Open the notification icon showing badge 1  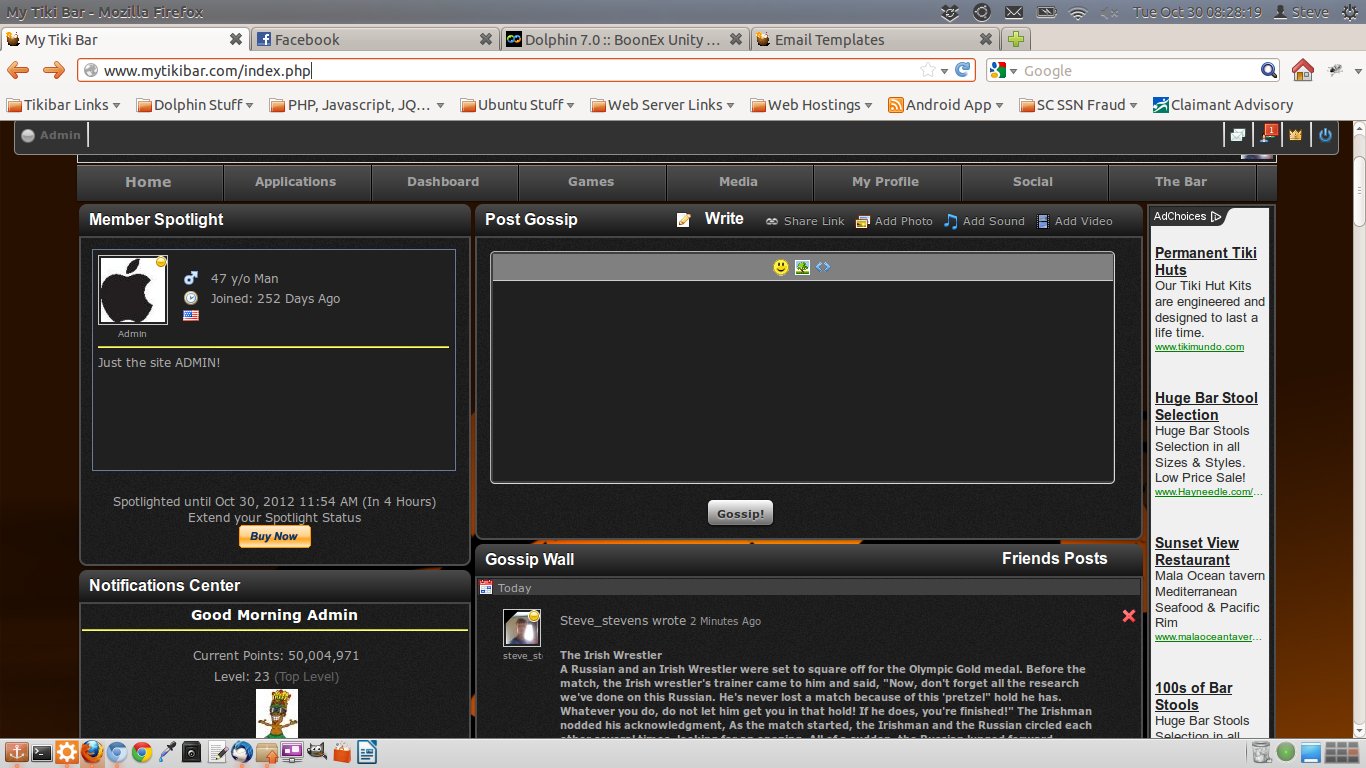(1268, 134)
